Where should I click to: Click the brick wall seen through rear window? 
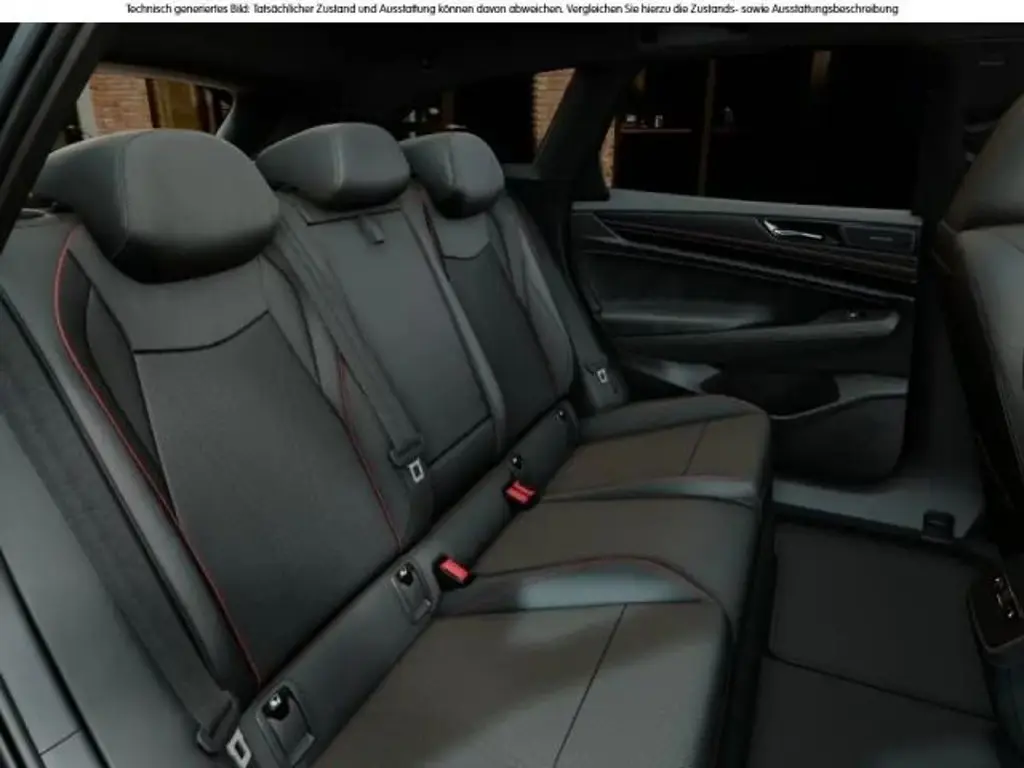(x=118, y=102)
